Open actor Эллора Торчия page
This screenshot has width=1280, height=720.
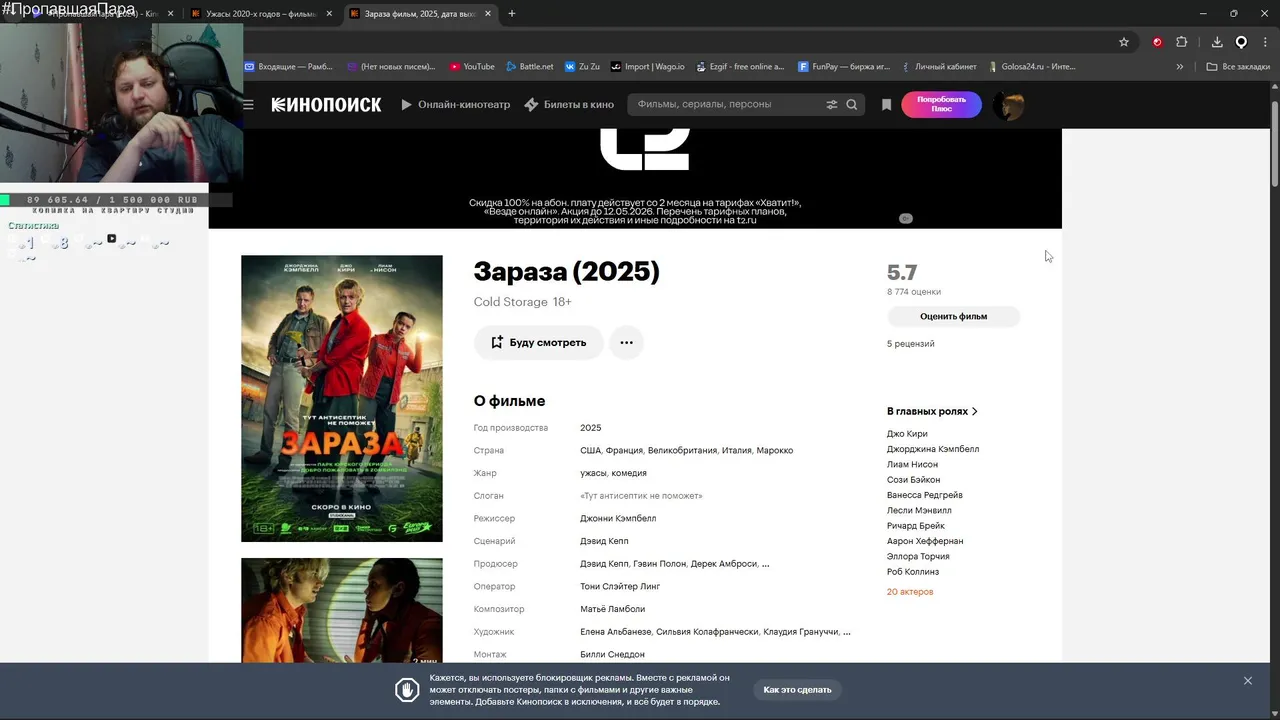coord(918,556)
